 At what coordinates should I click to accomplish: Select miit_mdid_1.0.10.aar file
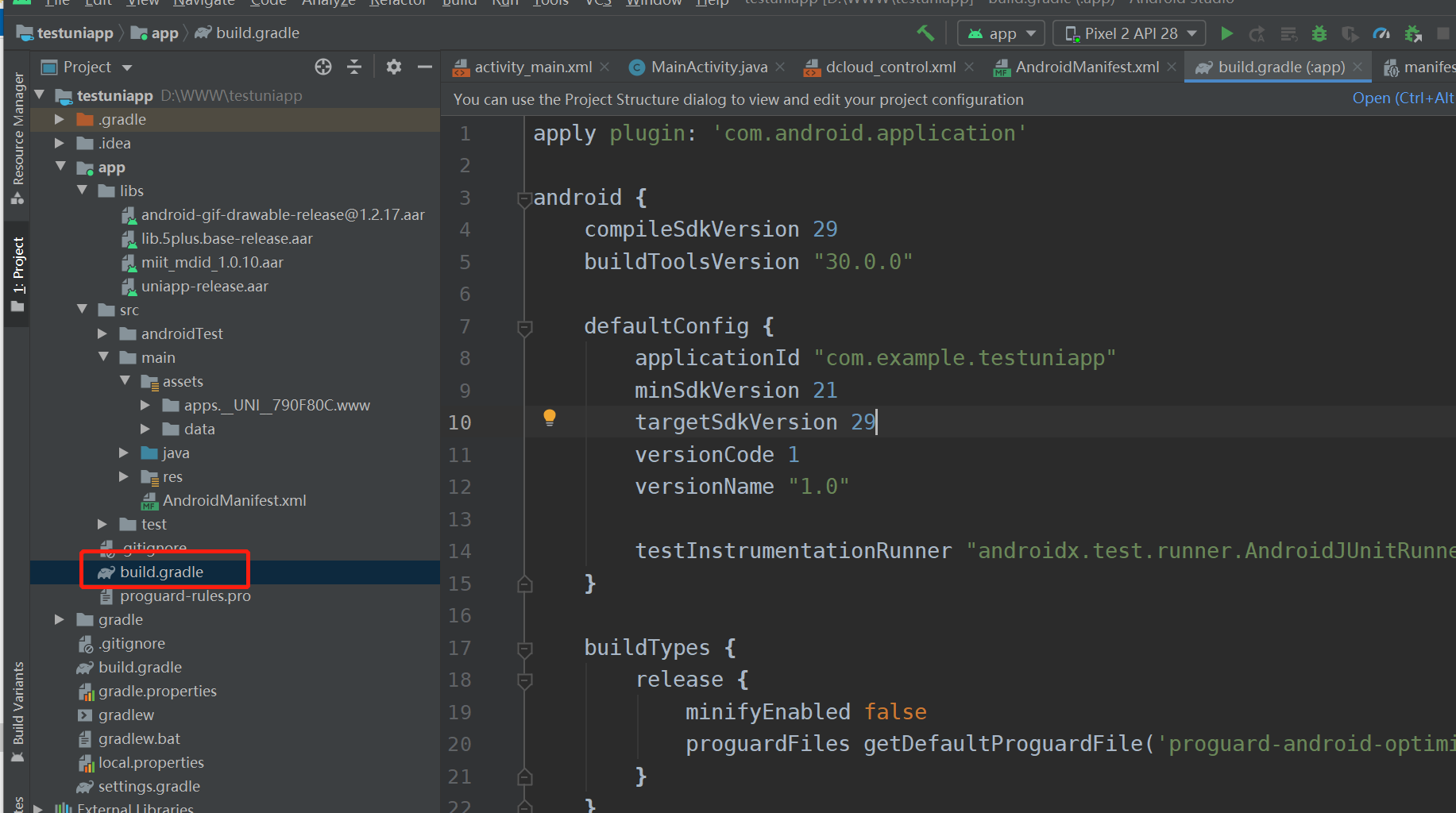[212, 262]
